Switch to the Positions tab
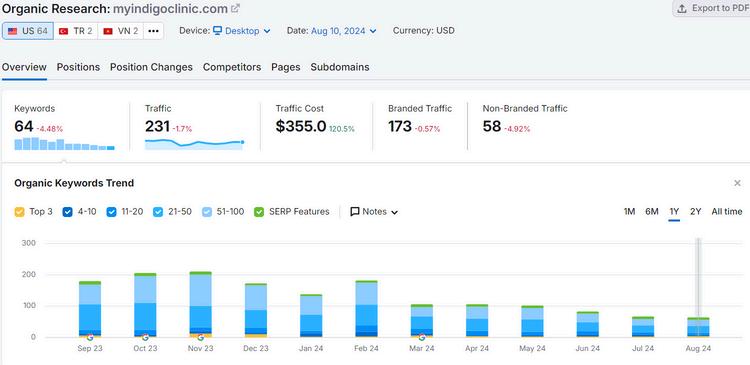 78,67
